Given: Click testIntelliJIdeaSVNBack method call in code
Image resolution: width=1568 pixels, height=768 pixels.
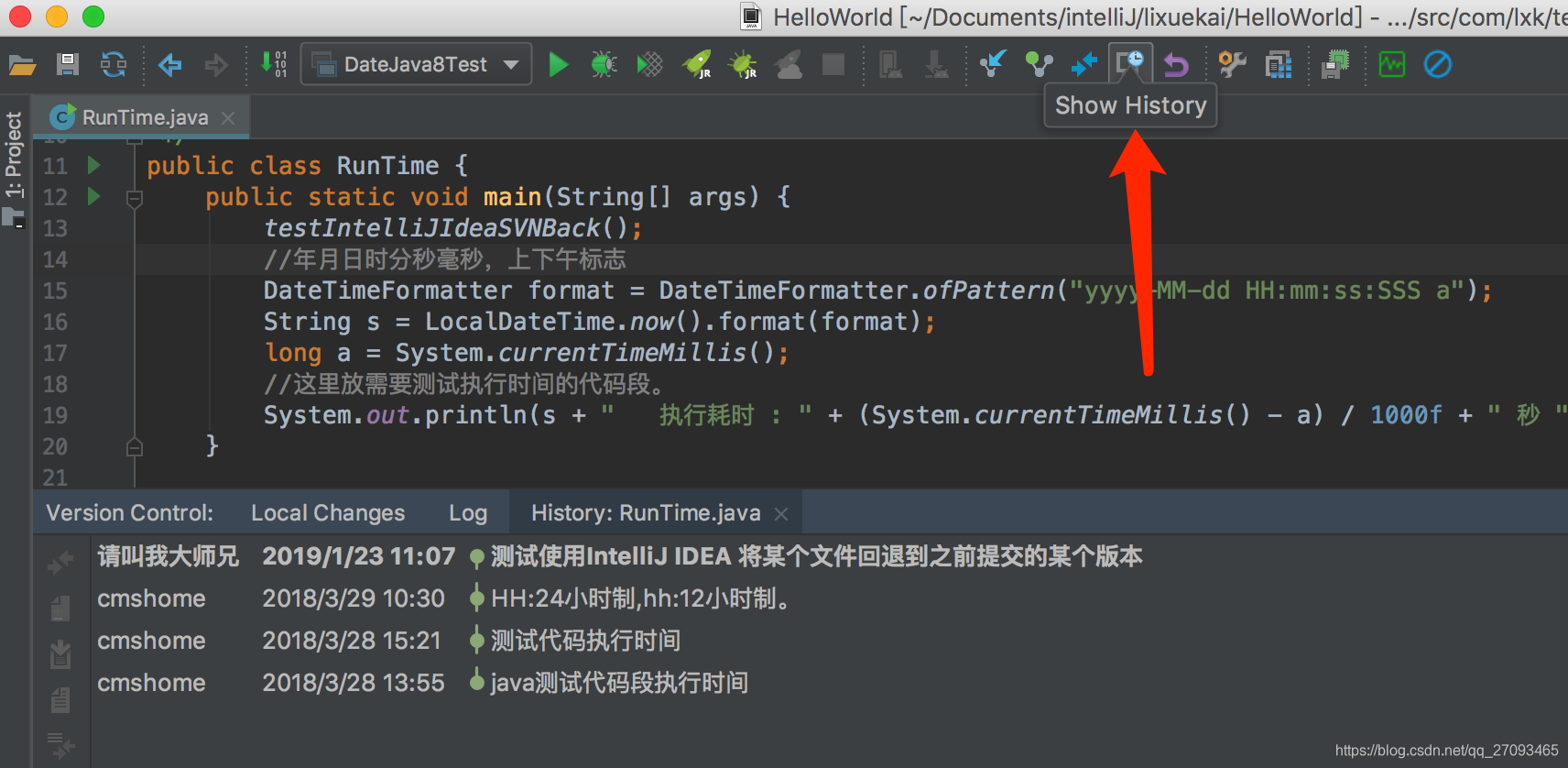Looking at the screenshot, I should (431, 227).
